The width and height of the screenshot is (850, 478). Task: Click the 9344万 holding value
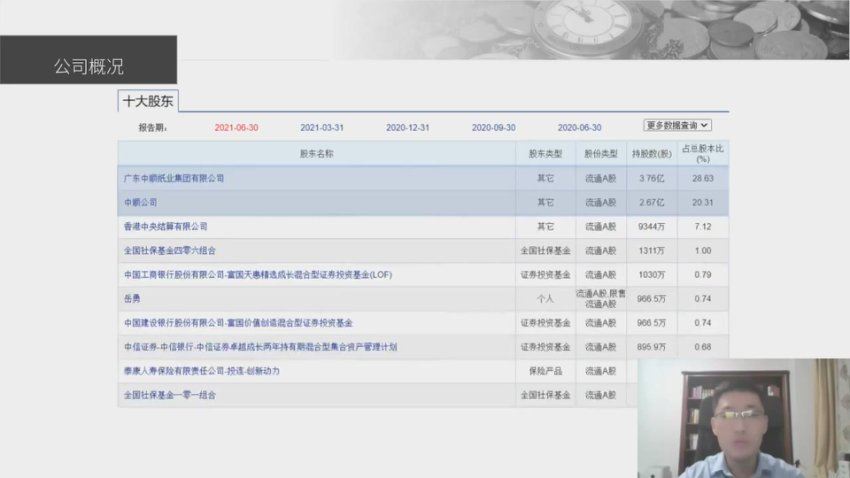click(652, 227)
